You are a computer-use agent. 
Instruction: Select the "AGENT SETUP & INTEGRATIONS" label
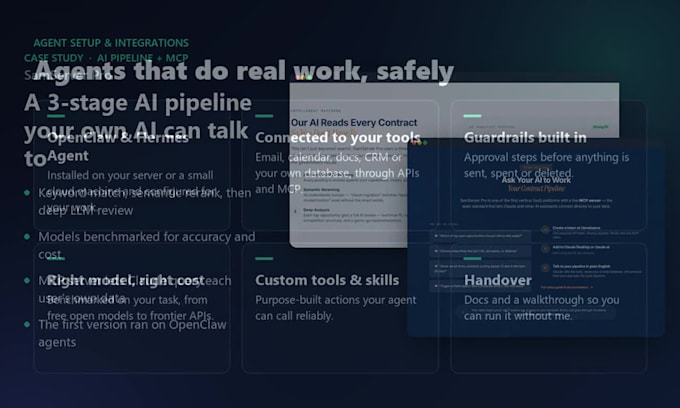111,43
